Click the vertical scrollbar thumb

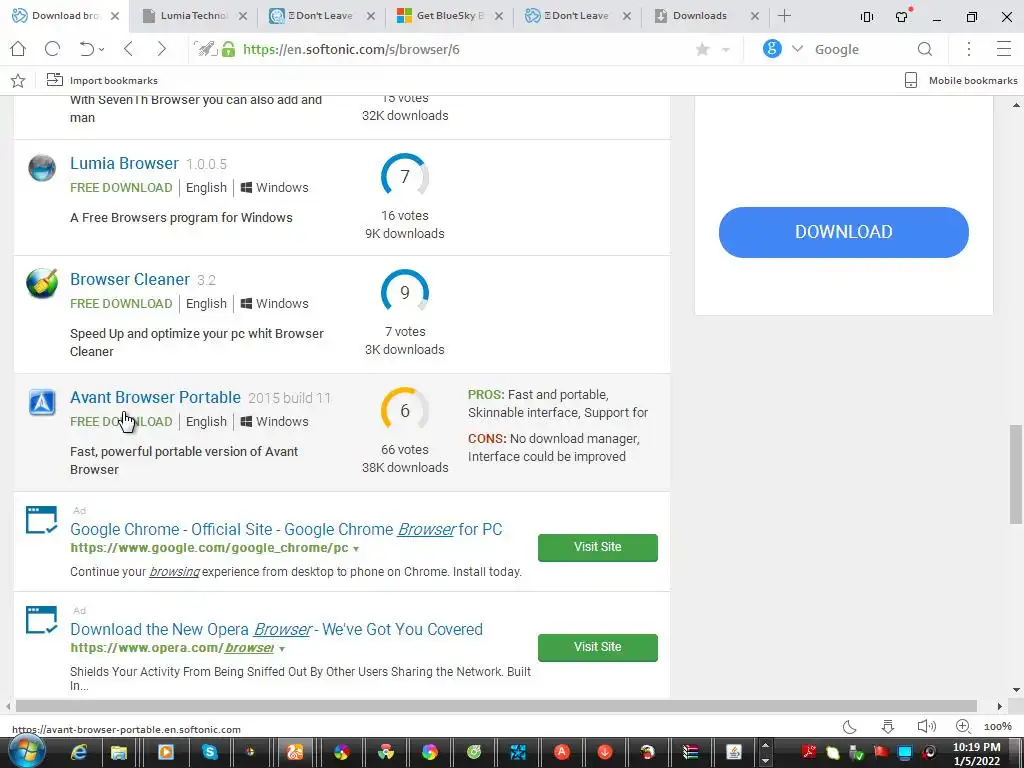1016,474
